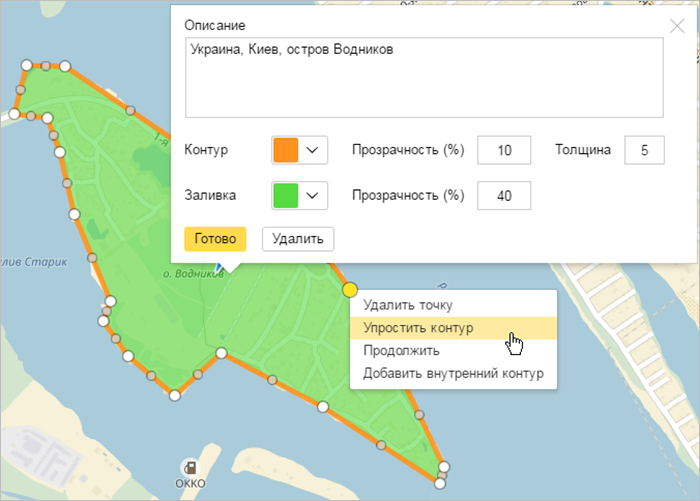
Task: Click the OKKO gas station map icon
Action: click(189, 467)
